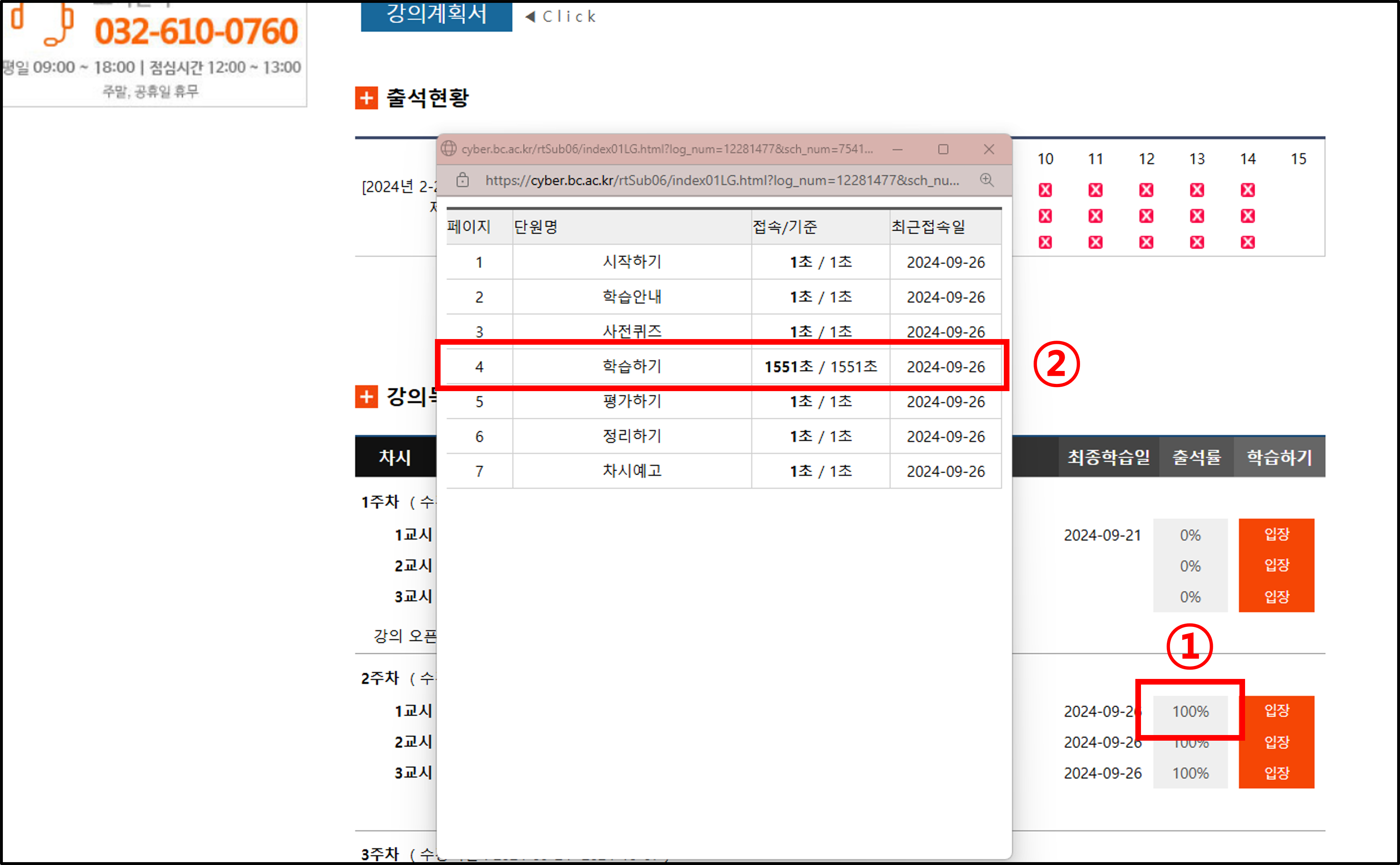The height and width of the screenshot is (865, 1400).
Task: Click the 0% attendance rate for week 1 third period
Action: (x=1190, y=597)
